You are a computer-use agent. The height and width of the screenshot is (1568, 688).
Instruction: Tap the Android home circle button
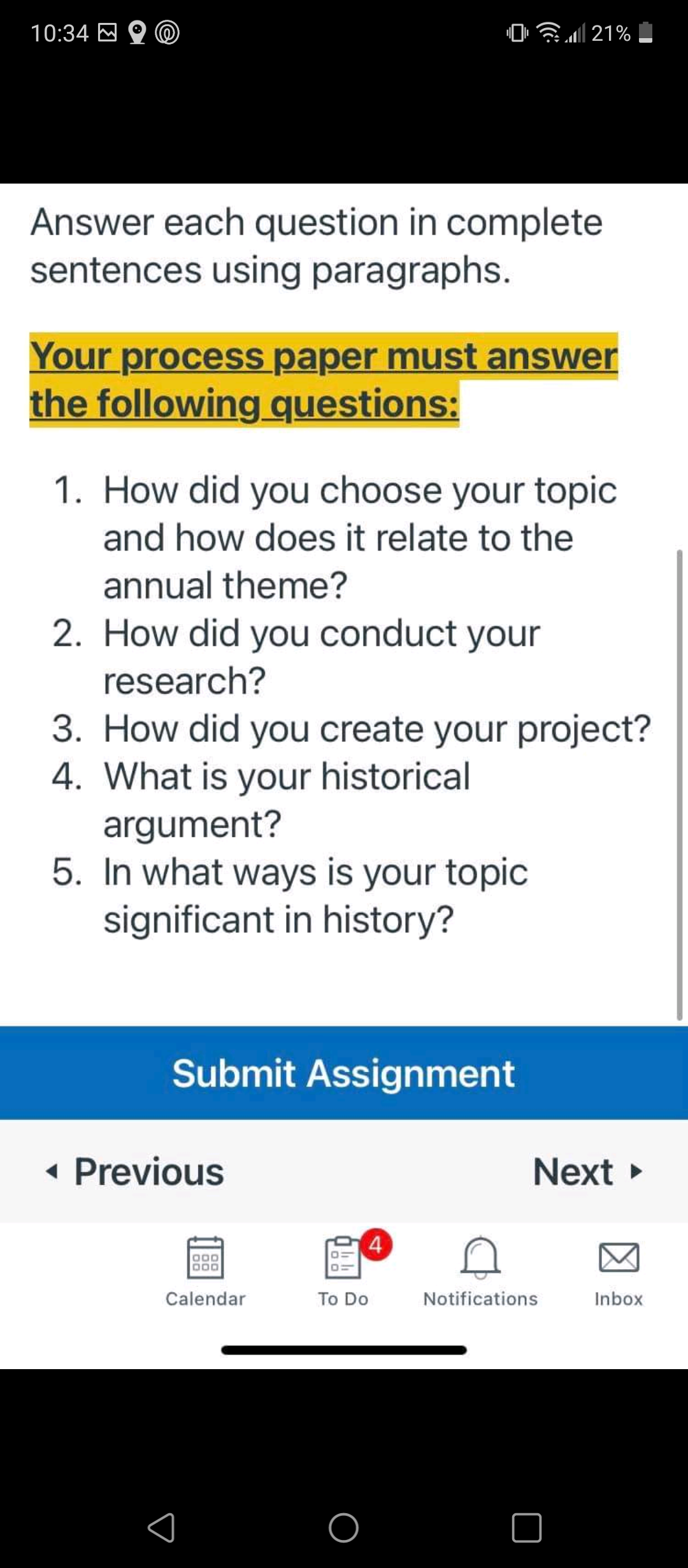pos(343,1528)
